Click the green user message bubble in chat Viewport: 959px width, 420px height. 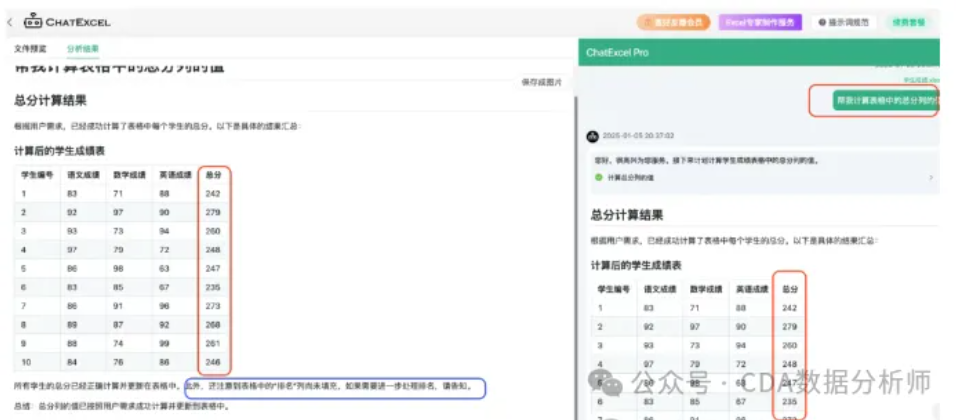884,101
